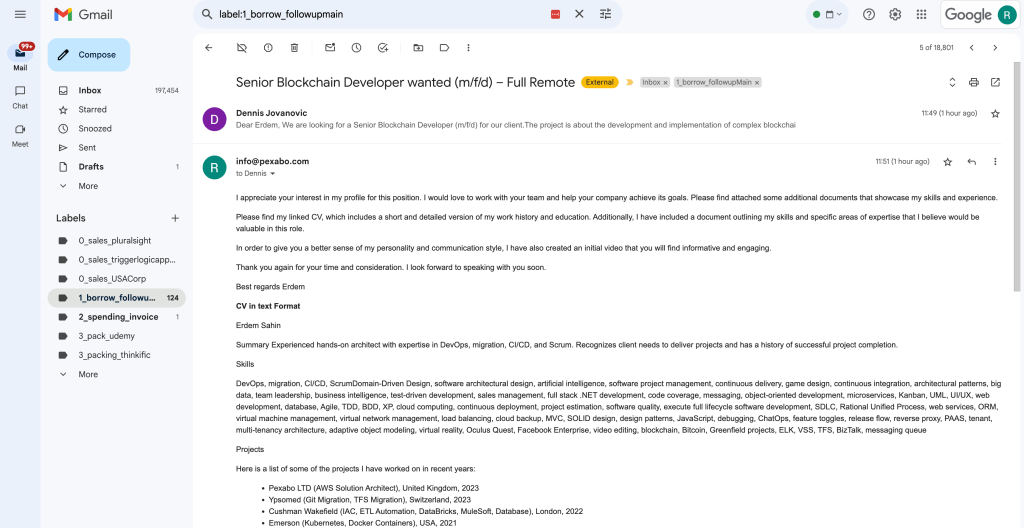Click the search magnifier icon

pyautogui.click(x=207, y=14)
